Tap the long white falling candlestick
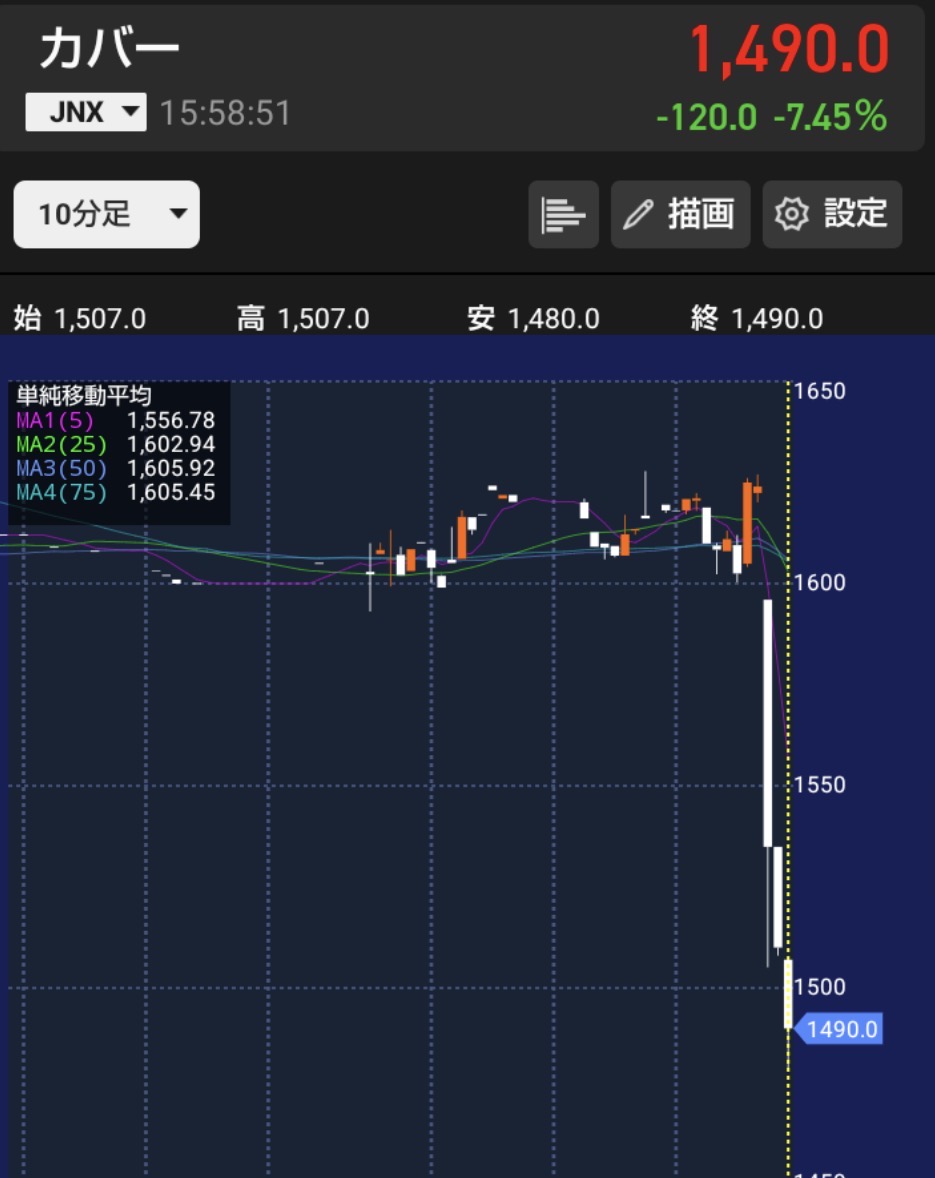Image resolution: width=935 pixels, height=1178 pixels. coord(768,723)
